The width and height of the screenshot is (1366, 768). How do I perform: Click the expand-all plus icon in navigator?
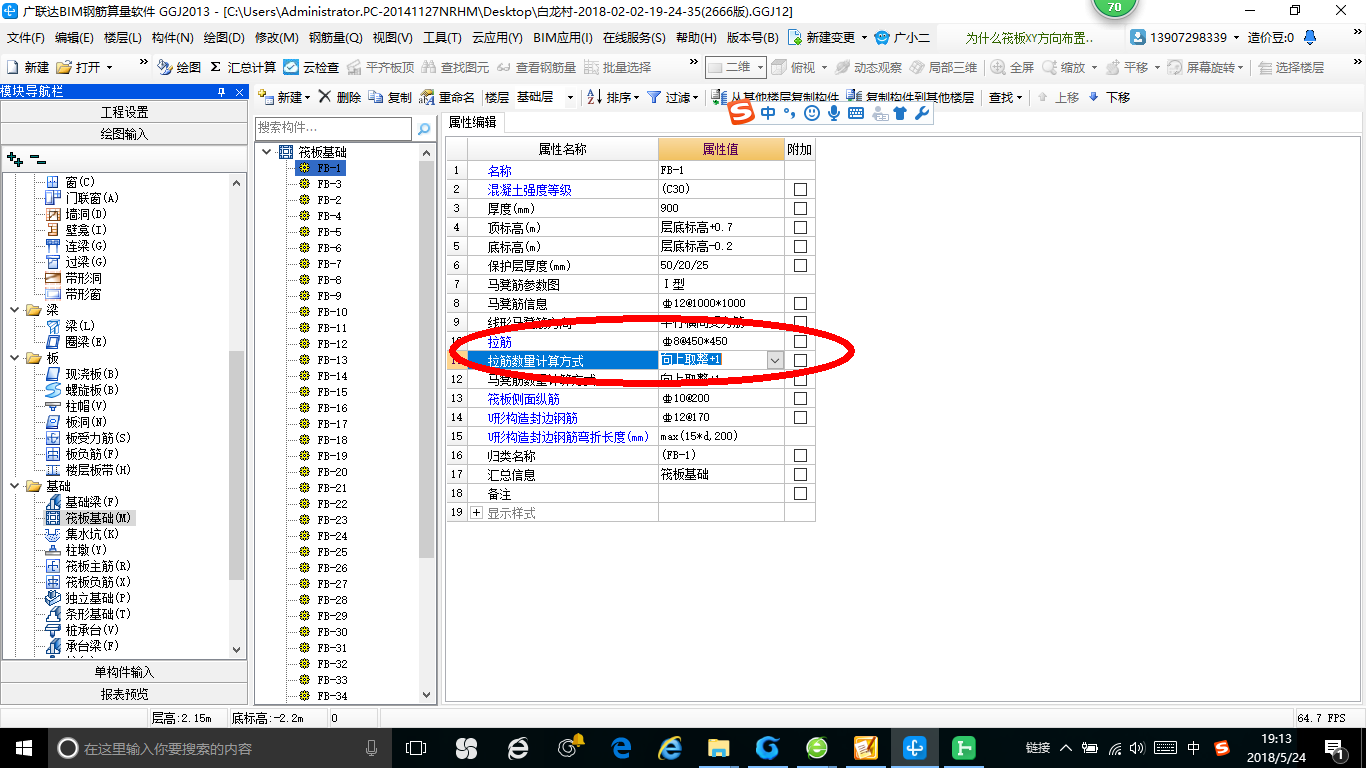coord(15,158)
